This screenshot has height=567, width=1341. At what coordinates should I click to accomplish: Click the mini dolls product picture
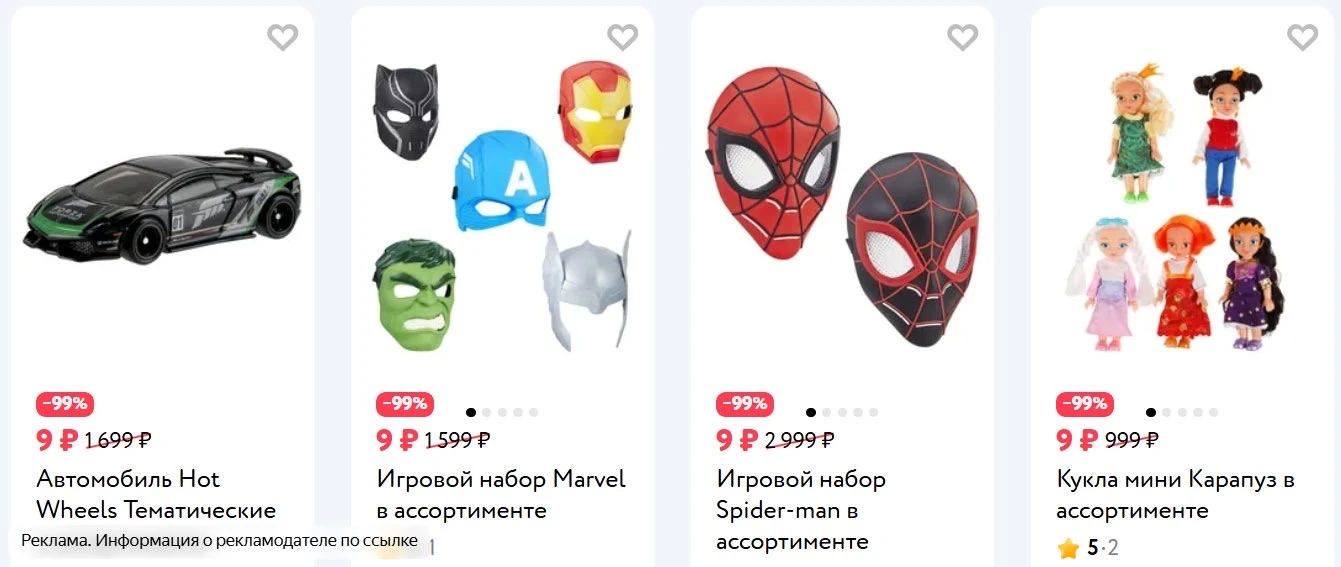coord(1182,205)
